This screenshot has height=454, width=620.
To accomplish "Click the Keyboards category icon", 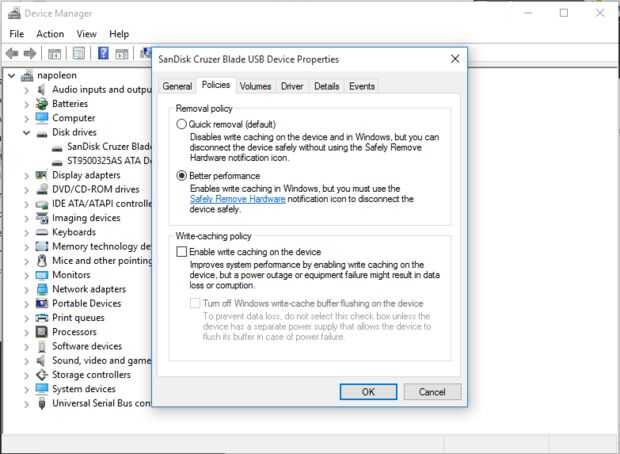I will [x=42, y=232].
